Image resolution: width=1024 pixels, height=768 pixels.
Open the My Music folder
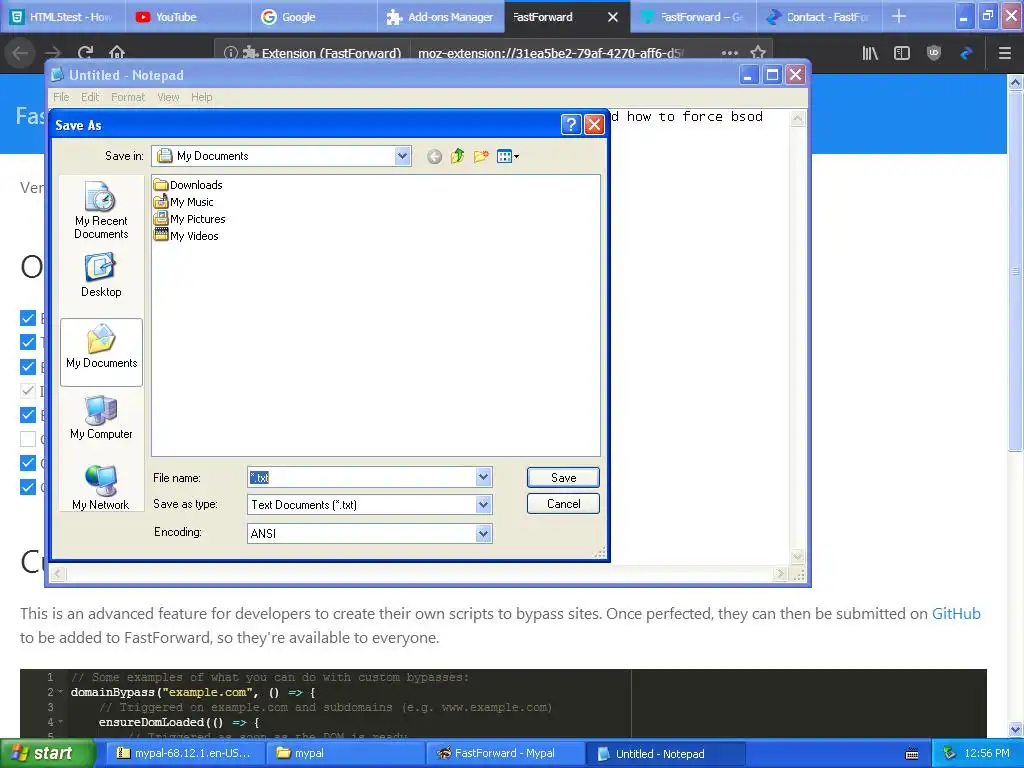(x=184, y=202)
